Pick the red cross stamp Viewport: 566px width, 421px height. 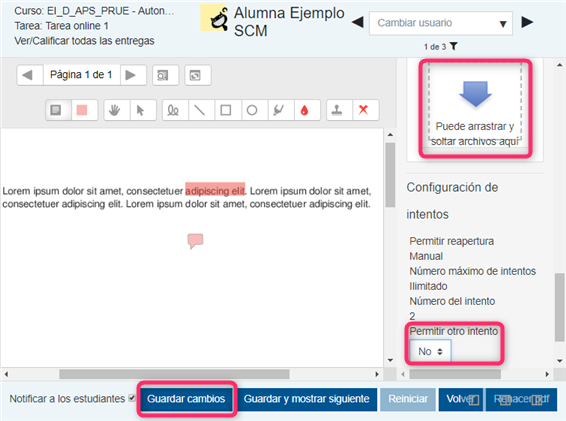(x=366, y=110)
